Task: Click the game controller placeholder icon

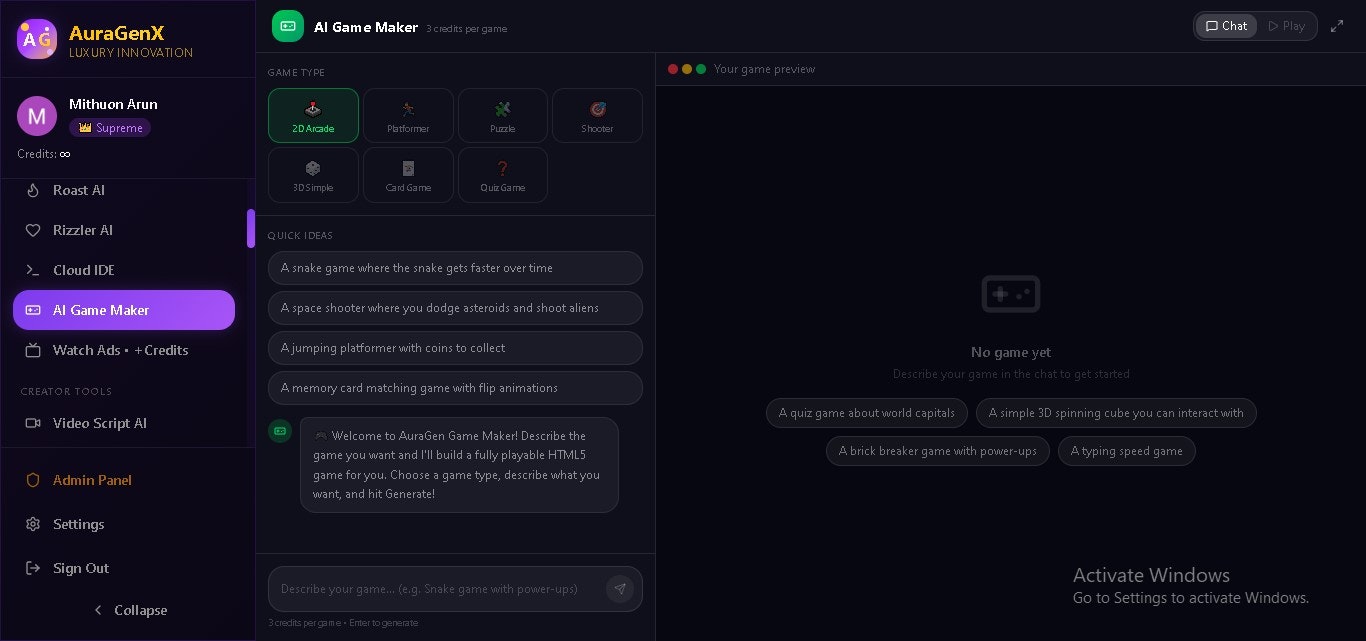Action: pyautogui.click(x=1011, y=294)
